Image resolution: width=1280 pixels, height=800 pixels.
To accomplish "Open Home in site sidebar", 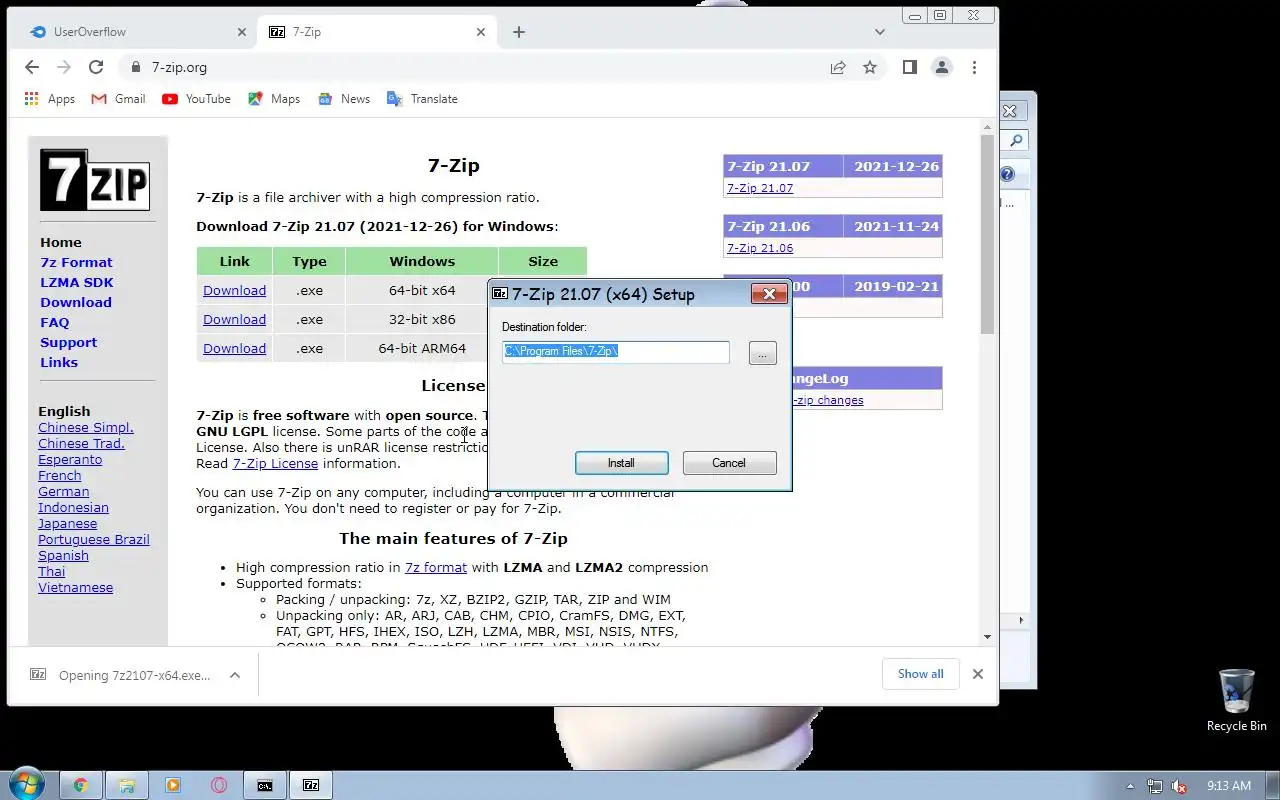I will [x=61, y=242].
